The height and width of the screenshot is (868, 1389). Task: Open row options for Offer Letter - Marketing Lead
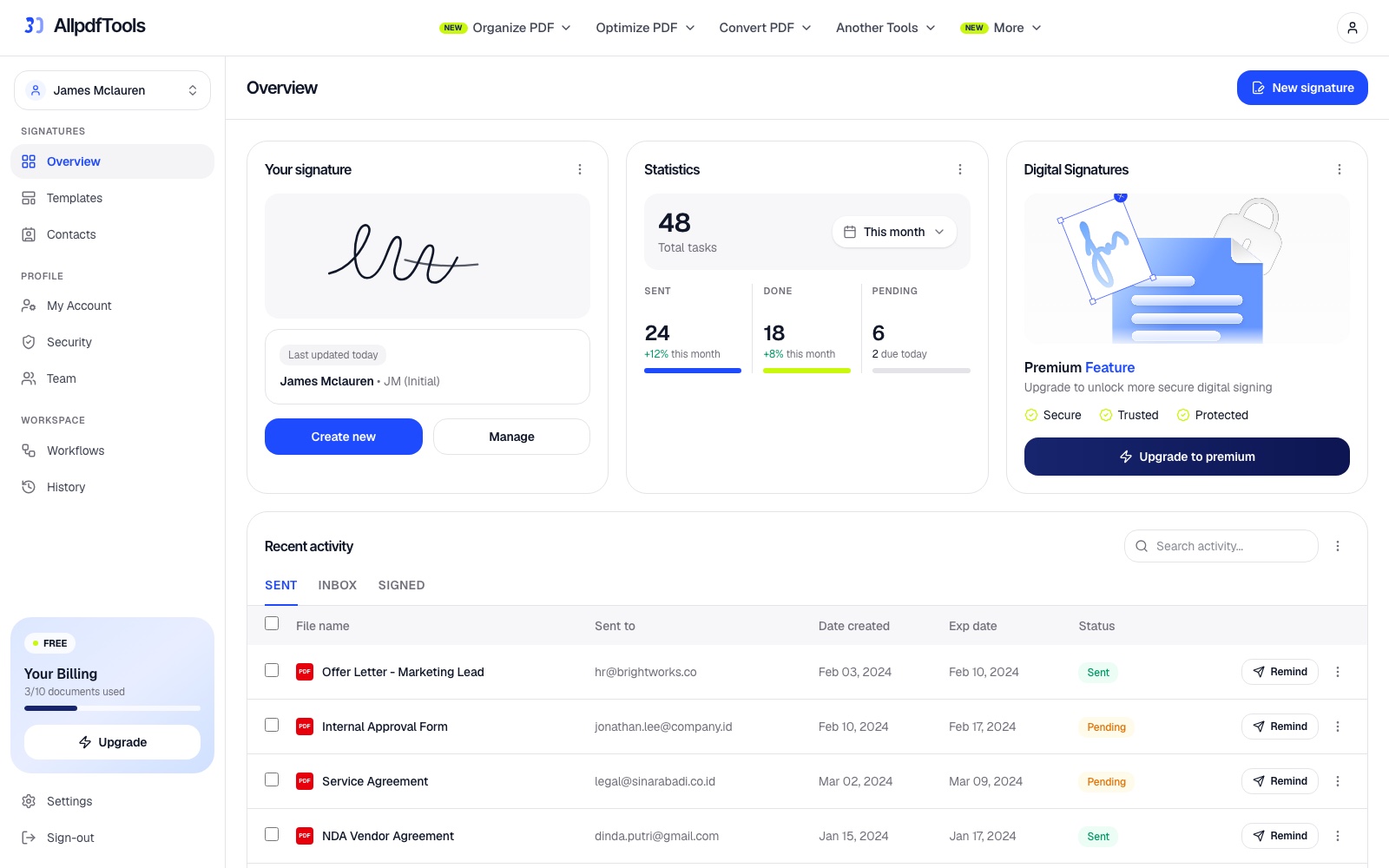click(1338, 672)
